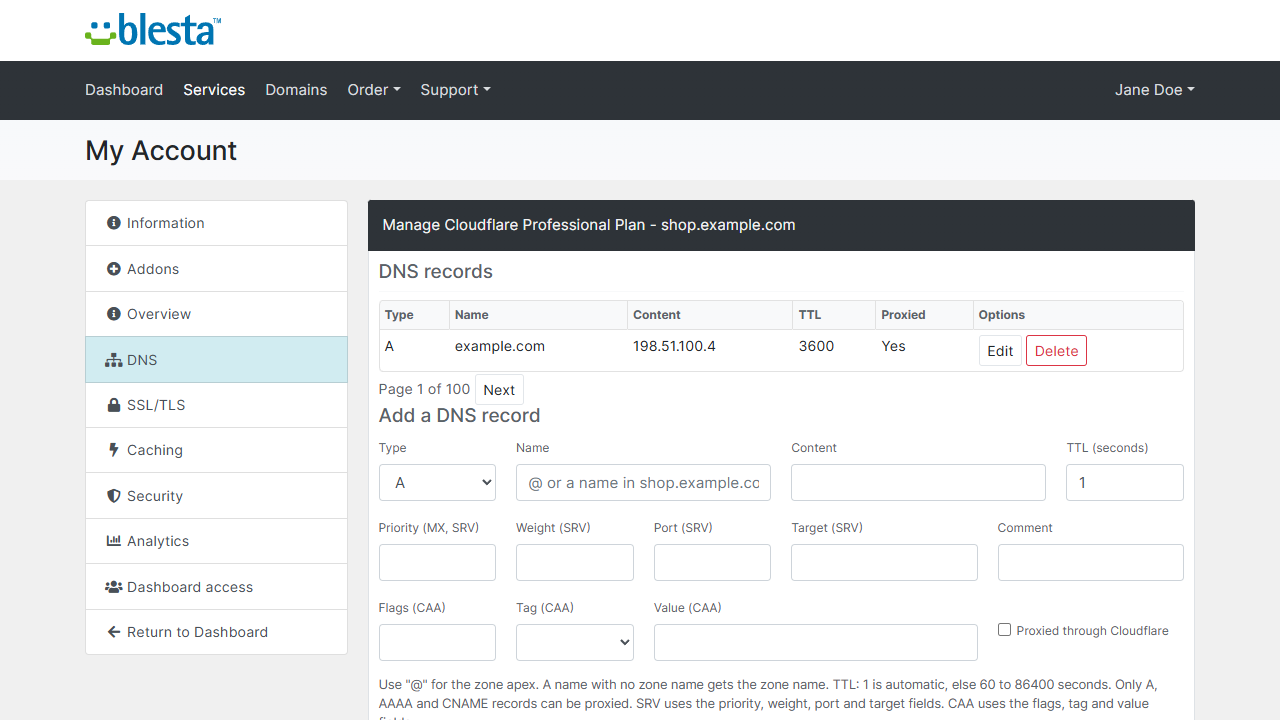Click the Caching sidebar label
Image resolution: width=1280 pixels, height=720 pixels.
point(155,450)
